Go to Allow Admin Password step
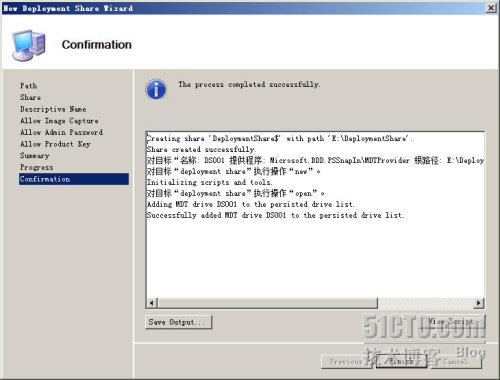500x380 pixels. pyautogui.click(x=61, y=132)
